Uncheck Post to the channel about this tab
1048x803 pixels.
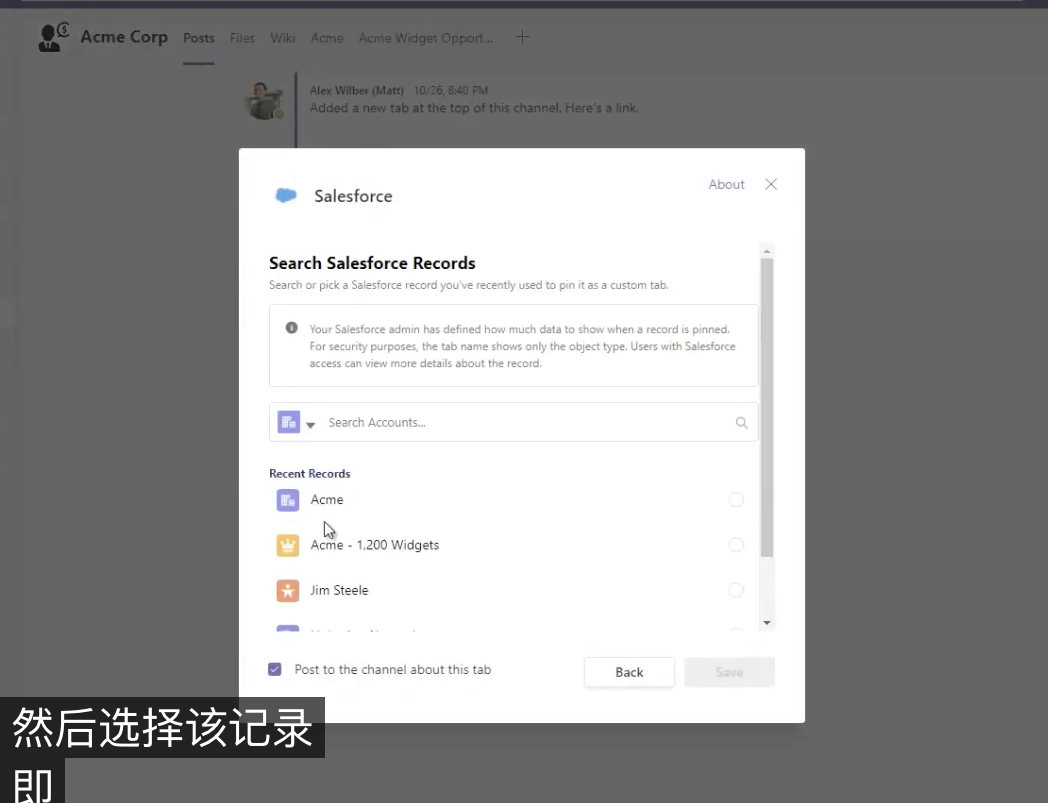[x=275, y=669]
